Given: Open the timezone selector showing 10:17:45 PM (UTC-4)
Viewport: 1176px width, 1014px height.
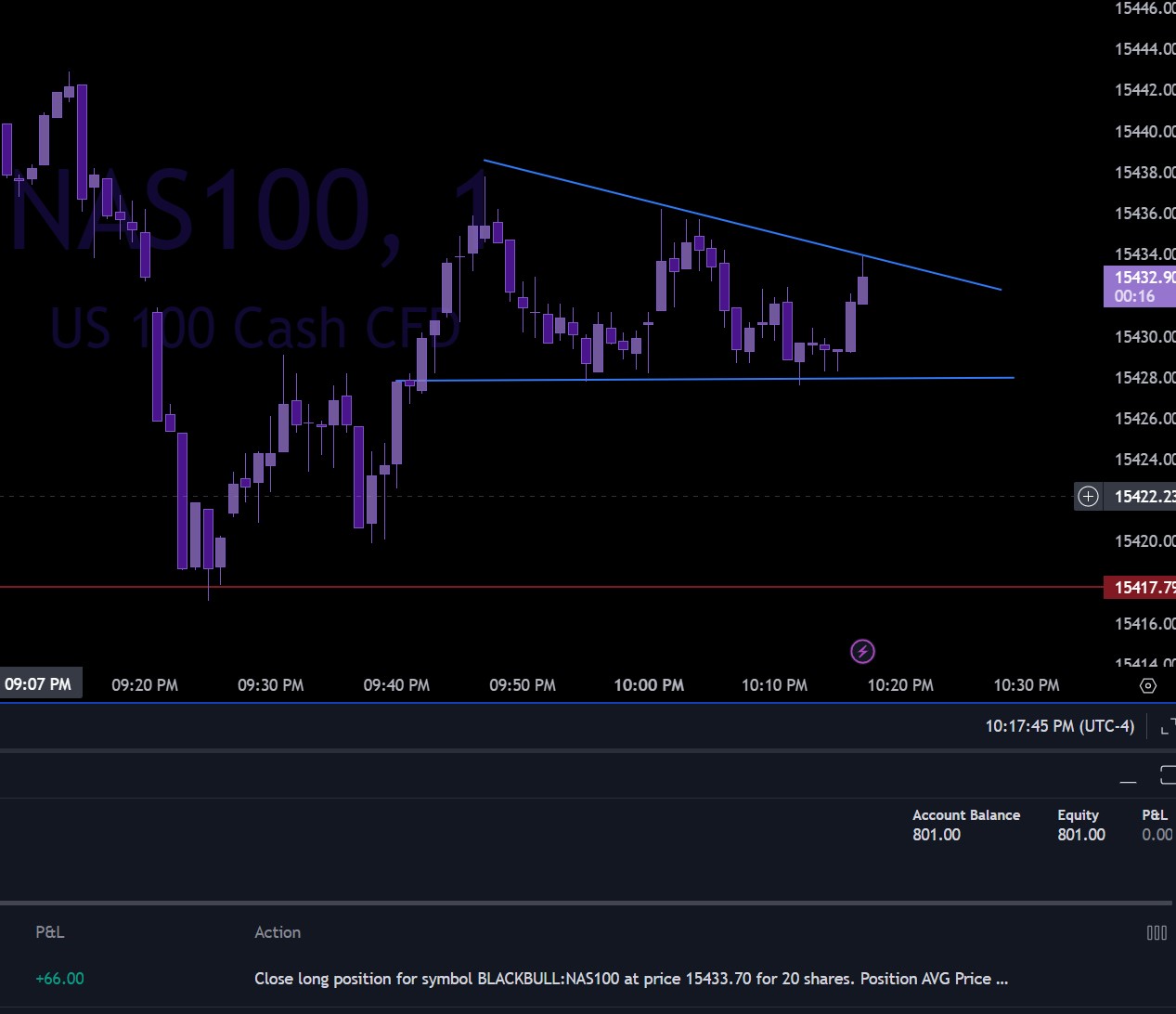Looking at the screenshot, I should 1060,726.
